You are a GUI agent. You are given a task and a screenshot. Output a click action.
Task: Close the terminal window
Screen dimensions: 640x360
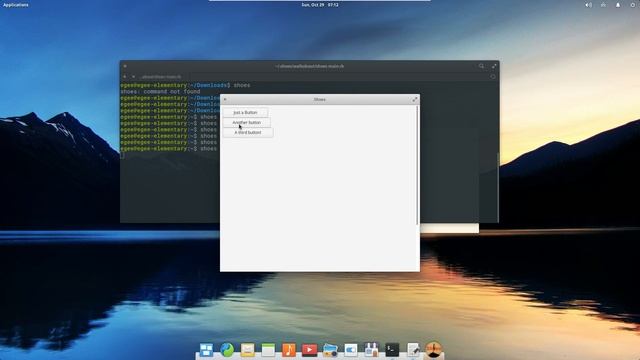click(125, 66)
